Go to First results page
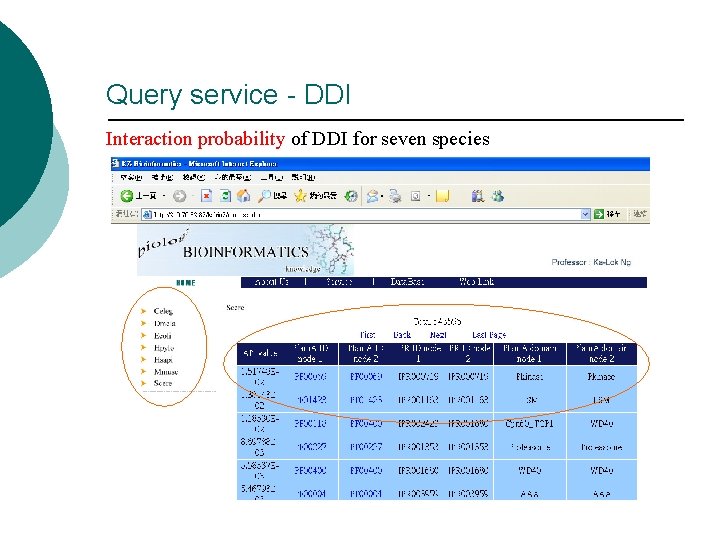Screen dimensions: 720x540 [367, 335]
